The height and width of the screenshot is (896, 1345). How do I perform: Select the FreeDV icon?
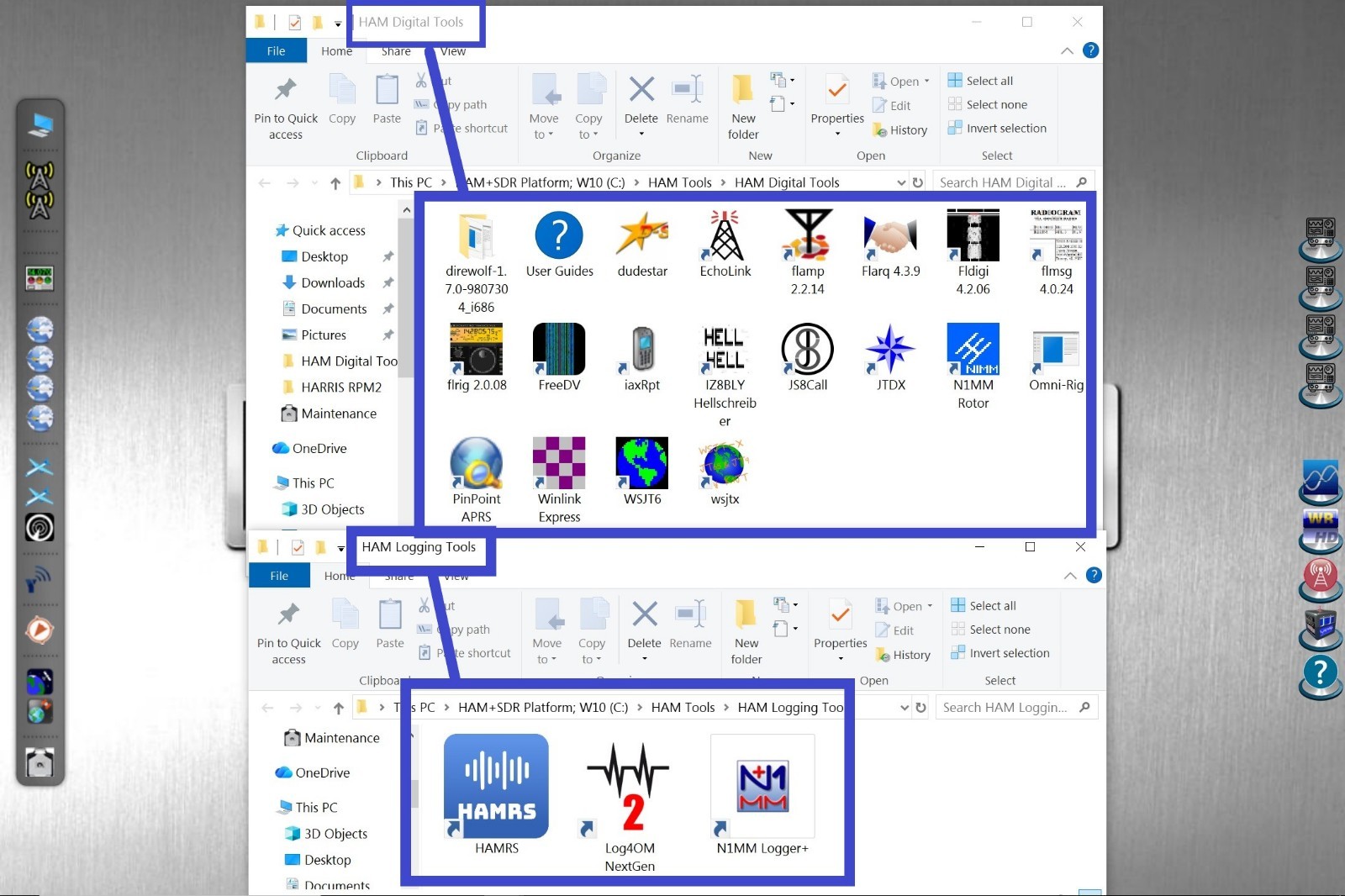click(x=559, y=350)
